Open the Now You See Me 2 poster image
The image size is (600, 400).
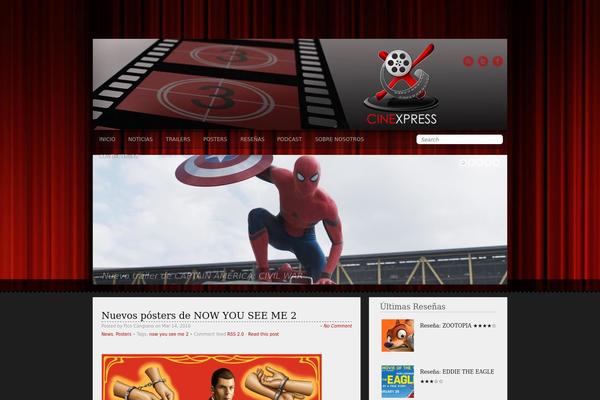point(212,377)
